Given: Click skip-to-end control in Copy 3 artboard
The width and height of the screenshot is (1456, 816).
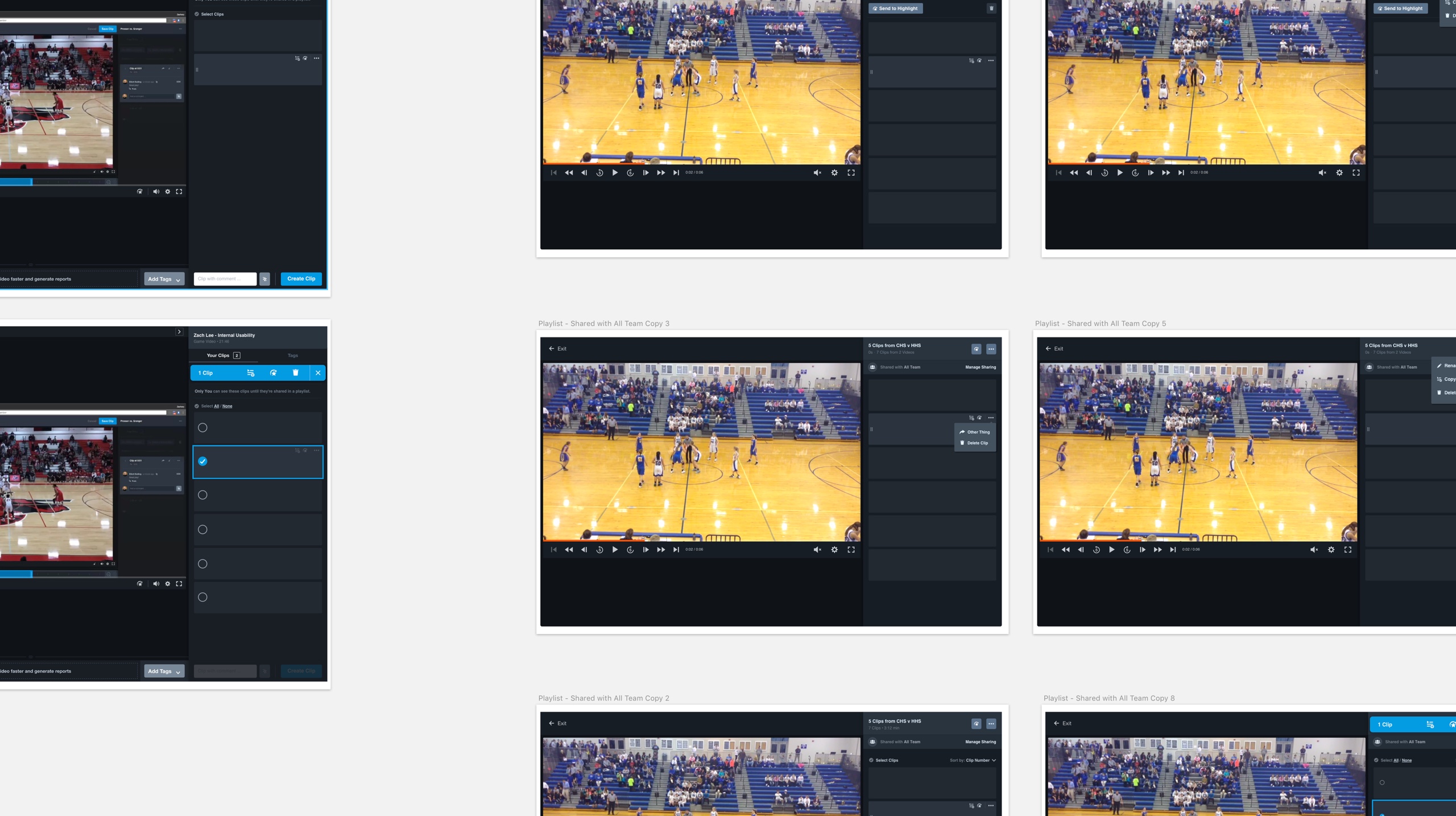Looking at the screenshot, I should click(676, 550).
